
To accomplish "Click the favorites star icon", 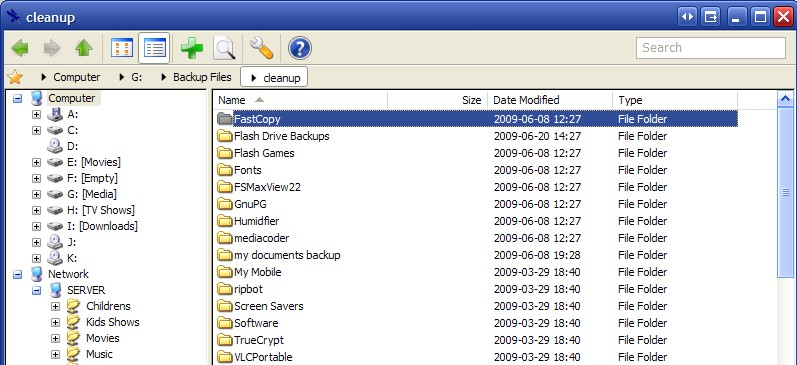I will click(15, 77).
